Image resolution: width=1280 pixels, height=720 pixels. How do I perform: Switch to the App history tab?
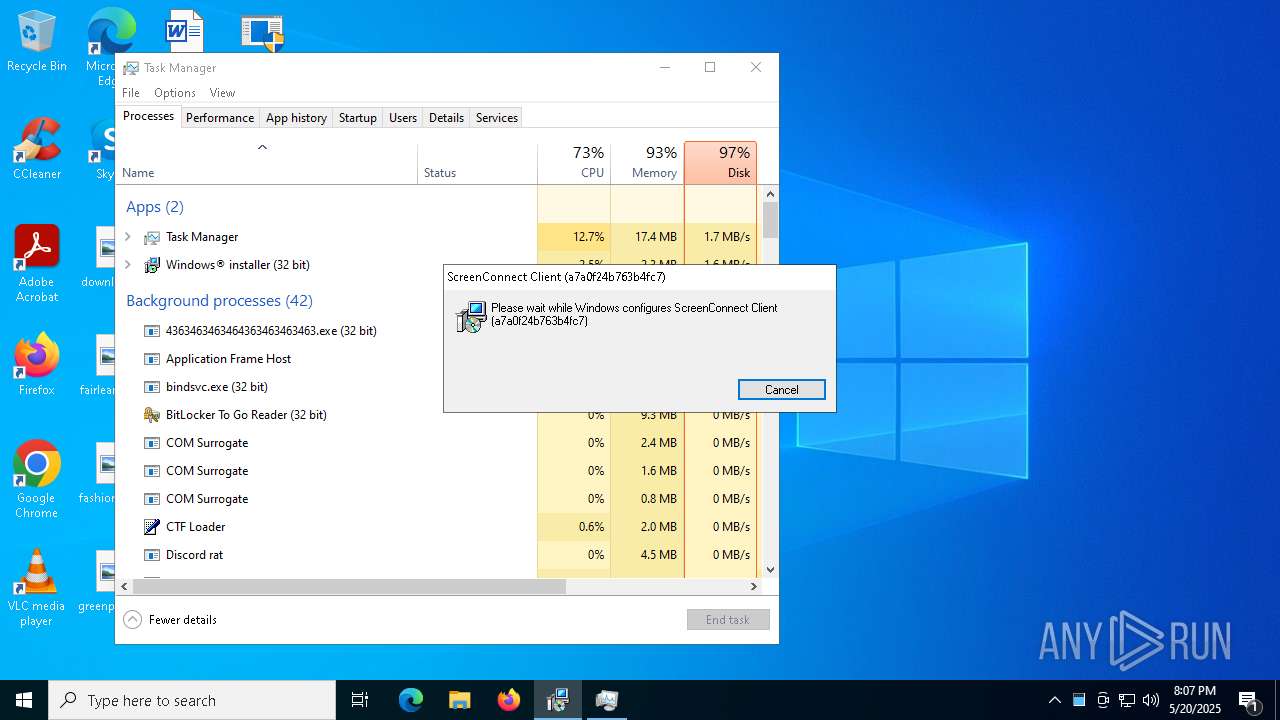(x=296, y=118)
